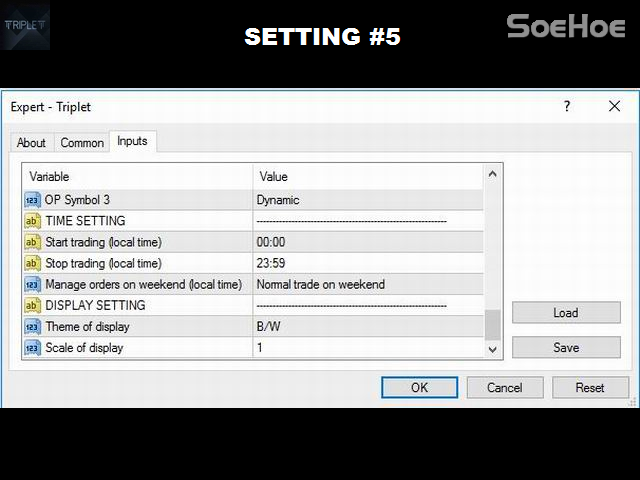The width and height of the screenshot is (640, 480).
Task: Click the Theme of display icon
Action: tap(32, 326)
